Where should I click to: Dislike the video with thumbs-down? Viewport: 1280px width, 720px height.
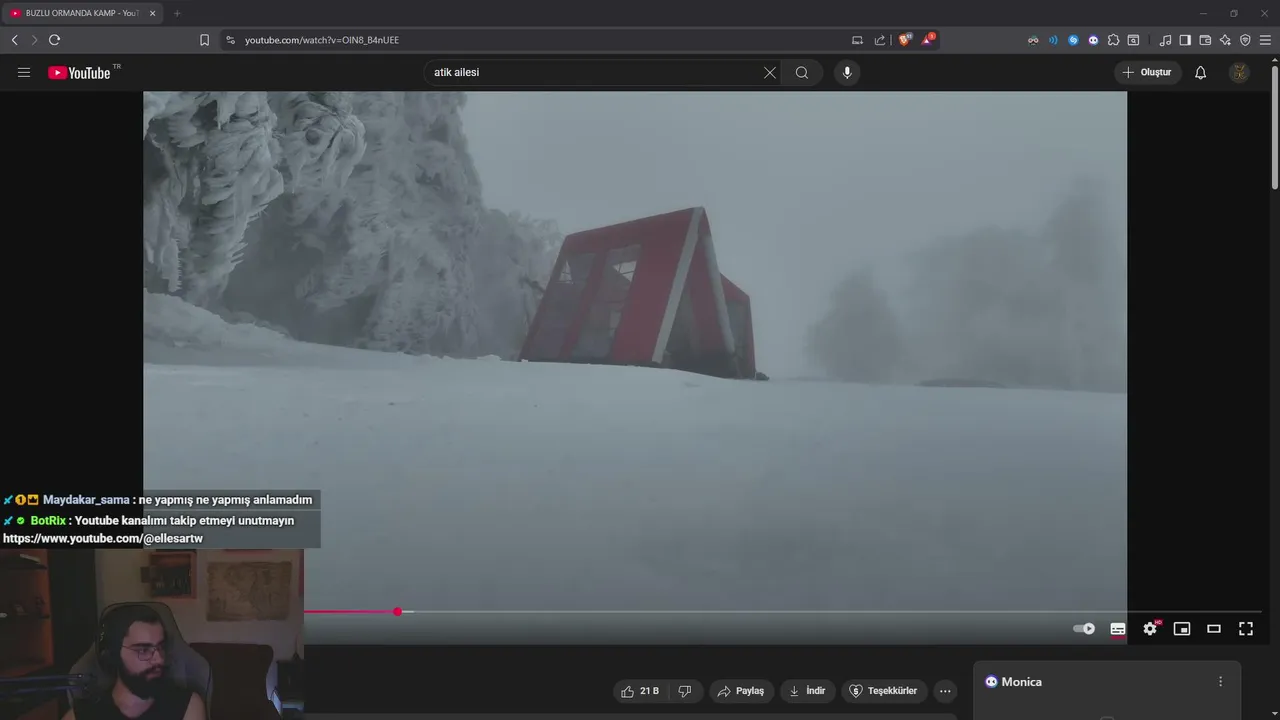pos(685,691)
